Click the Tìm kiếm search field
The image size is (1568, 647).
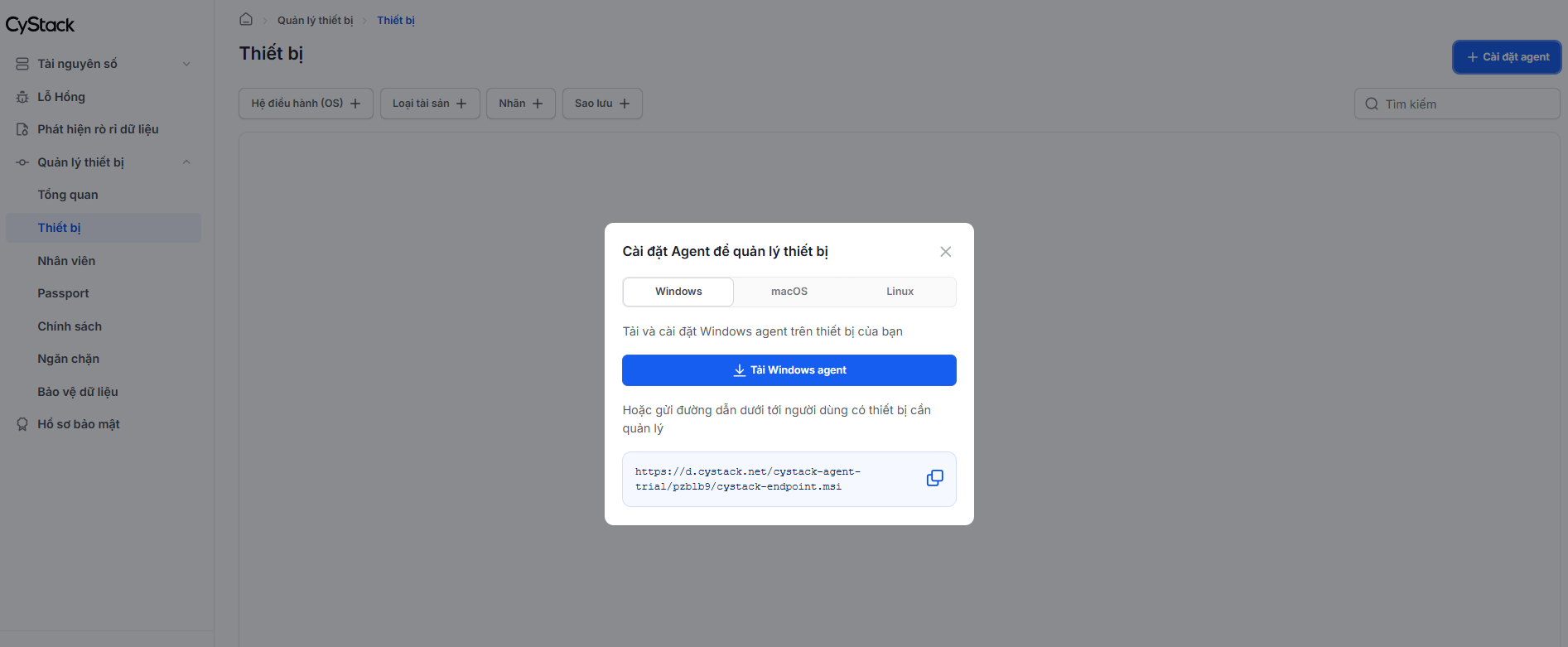[1457, 104]
